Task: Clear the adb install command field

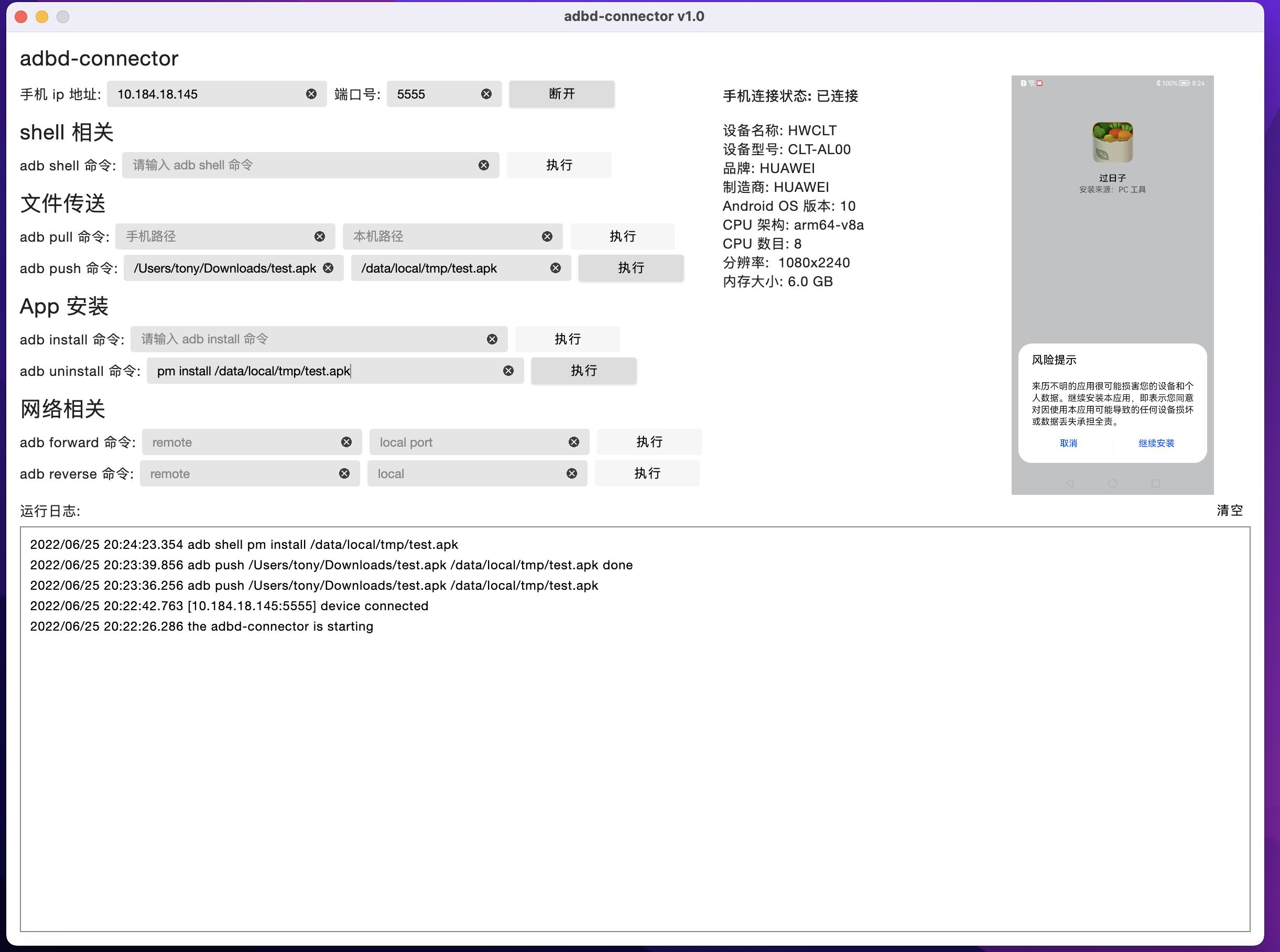Action: pyautogui.click(x=492, y=339)
